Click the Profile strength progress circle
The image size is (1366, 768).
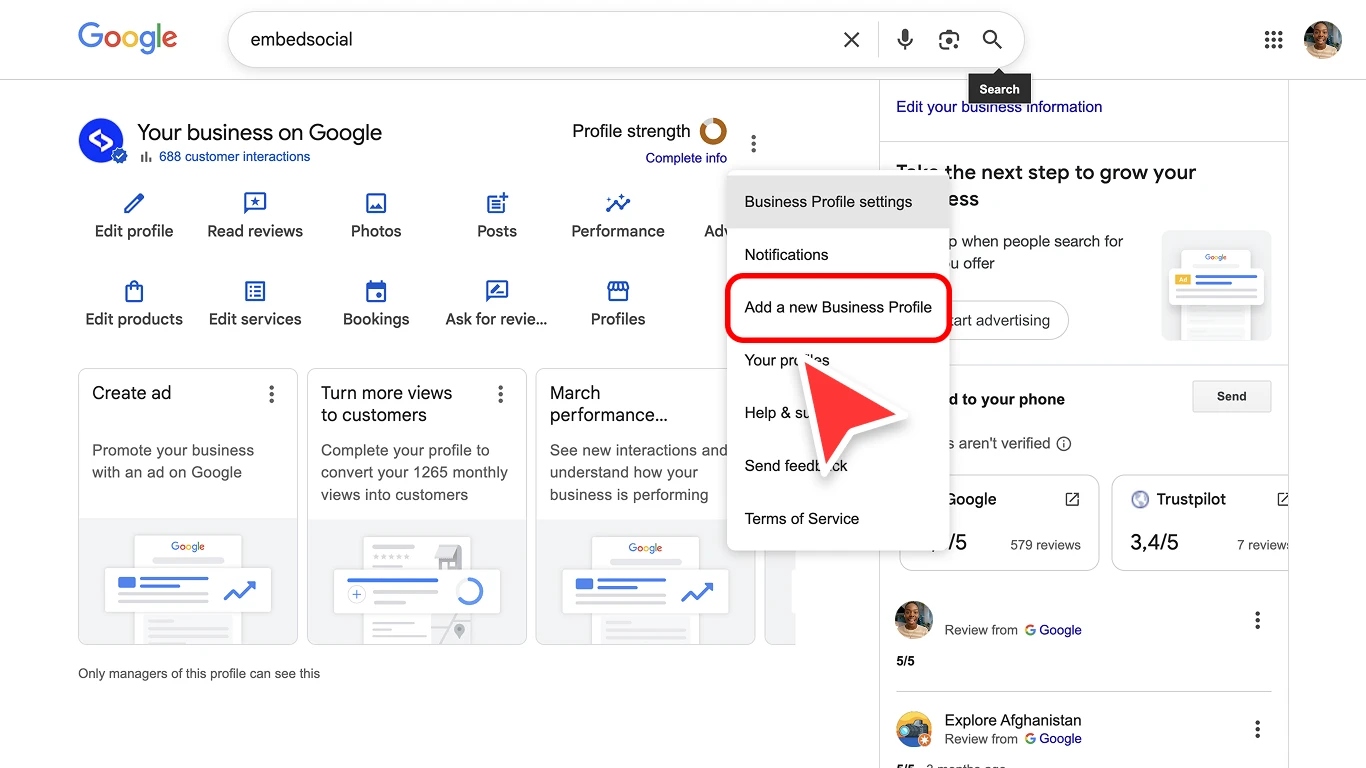click(713, 131)
